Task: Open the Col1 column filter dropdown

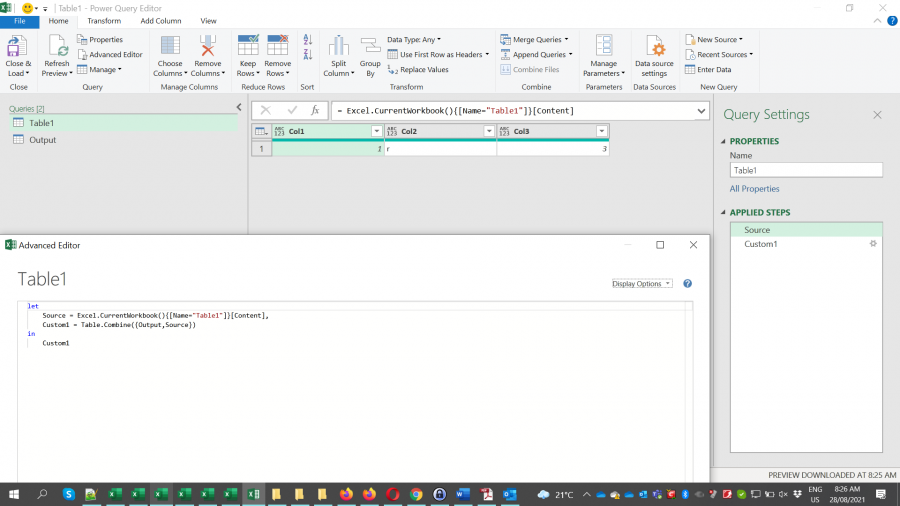Action: [x=377, y=131]
